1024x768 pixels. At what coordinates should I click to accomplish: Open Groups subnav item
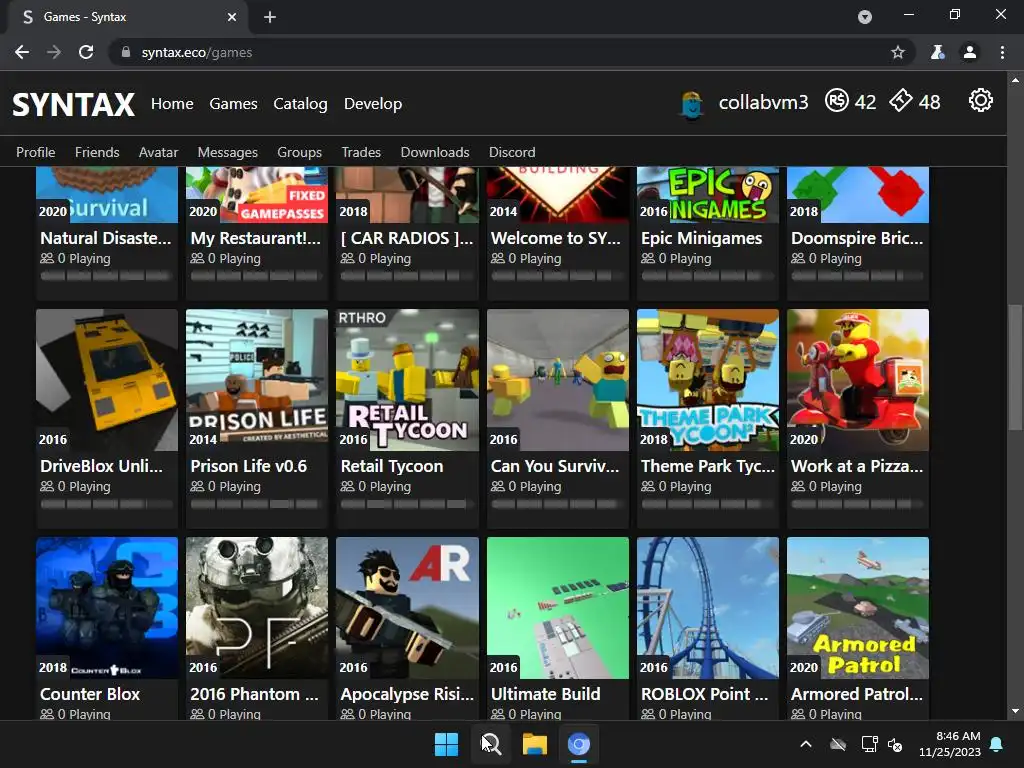point(299,152)
